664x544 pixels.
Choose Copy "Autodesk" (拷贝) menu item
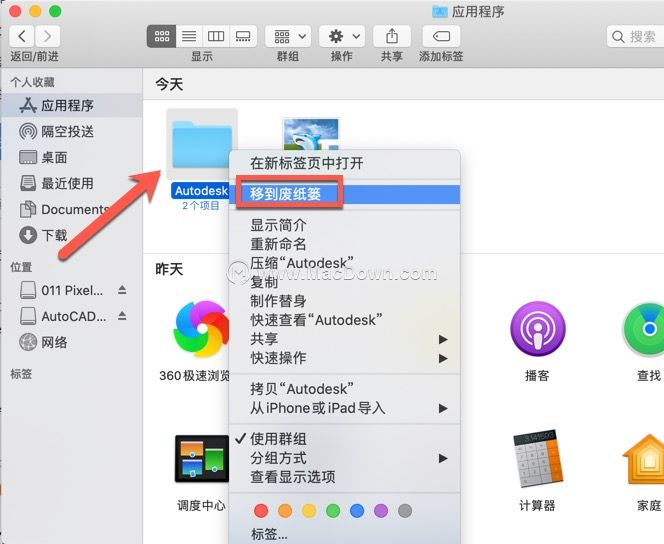[344, 389]
